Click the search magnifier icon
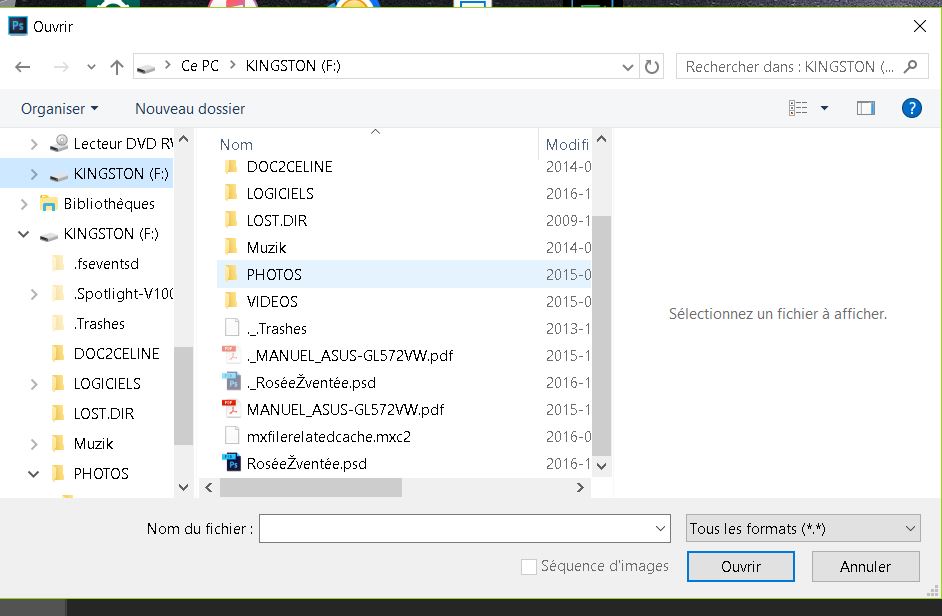The height and width of the screenshot is (616, 942). click(x=910, y=66)
